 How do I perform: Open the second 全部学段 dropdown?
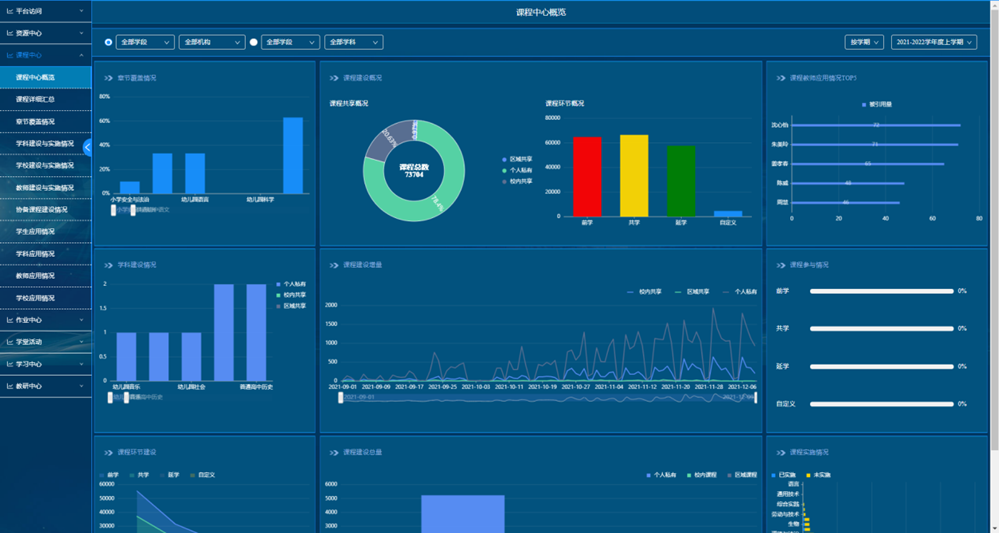click(x=291, y=42)
